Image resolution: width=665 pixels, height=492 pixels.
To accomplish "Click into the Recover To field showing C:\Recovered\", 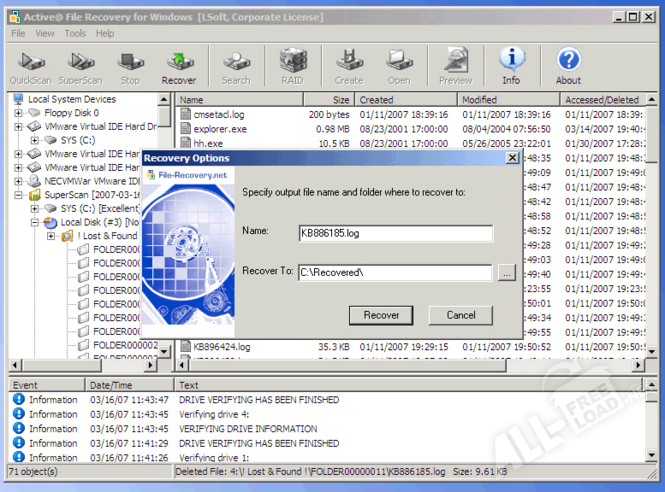I will click(395, 273).
